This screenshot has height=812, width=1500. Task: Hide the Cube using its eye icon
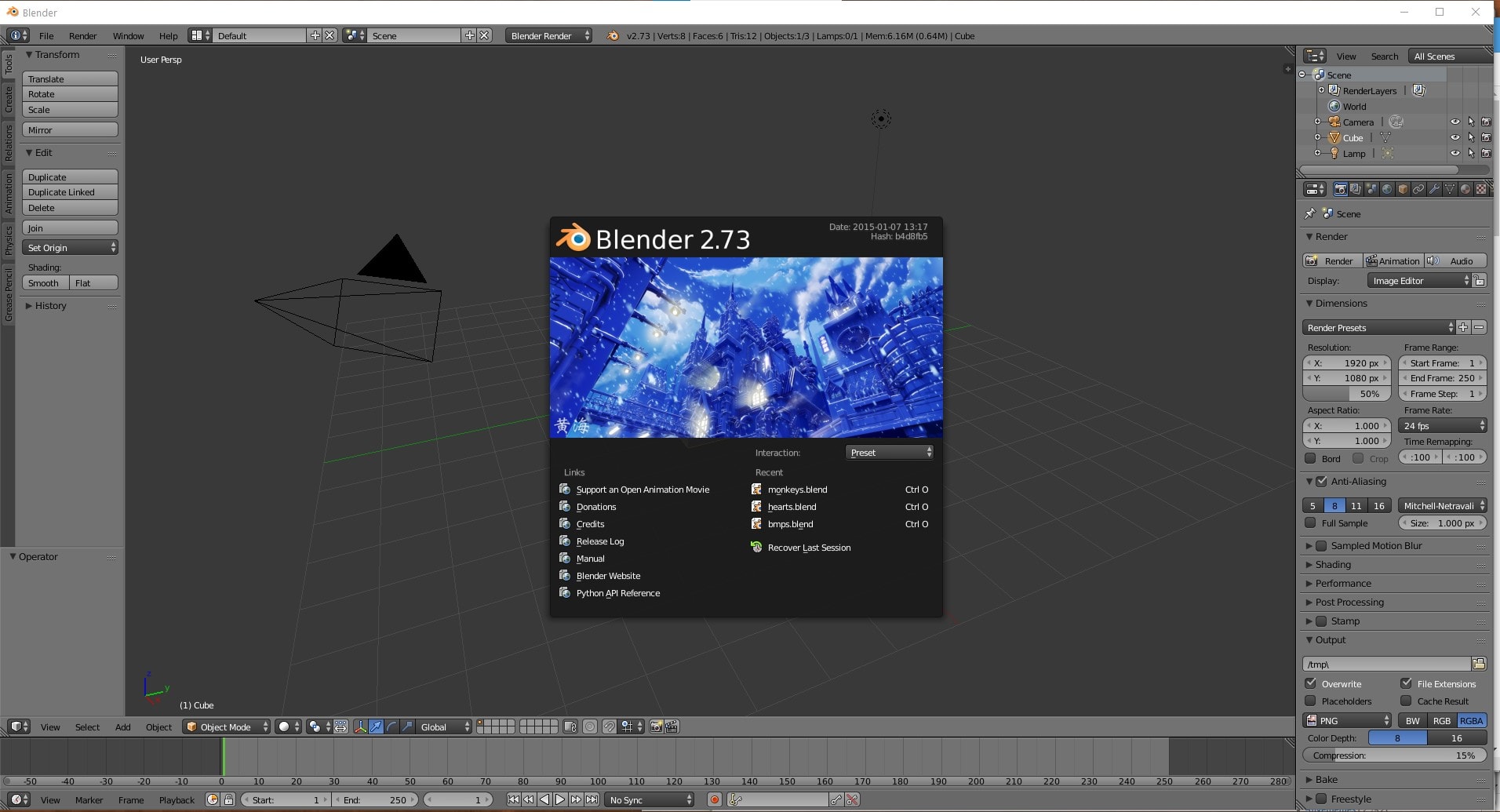[x=1455, y=137]
